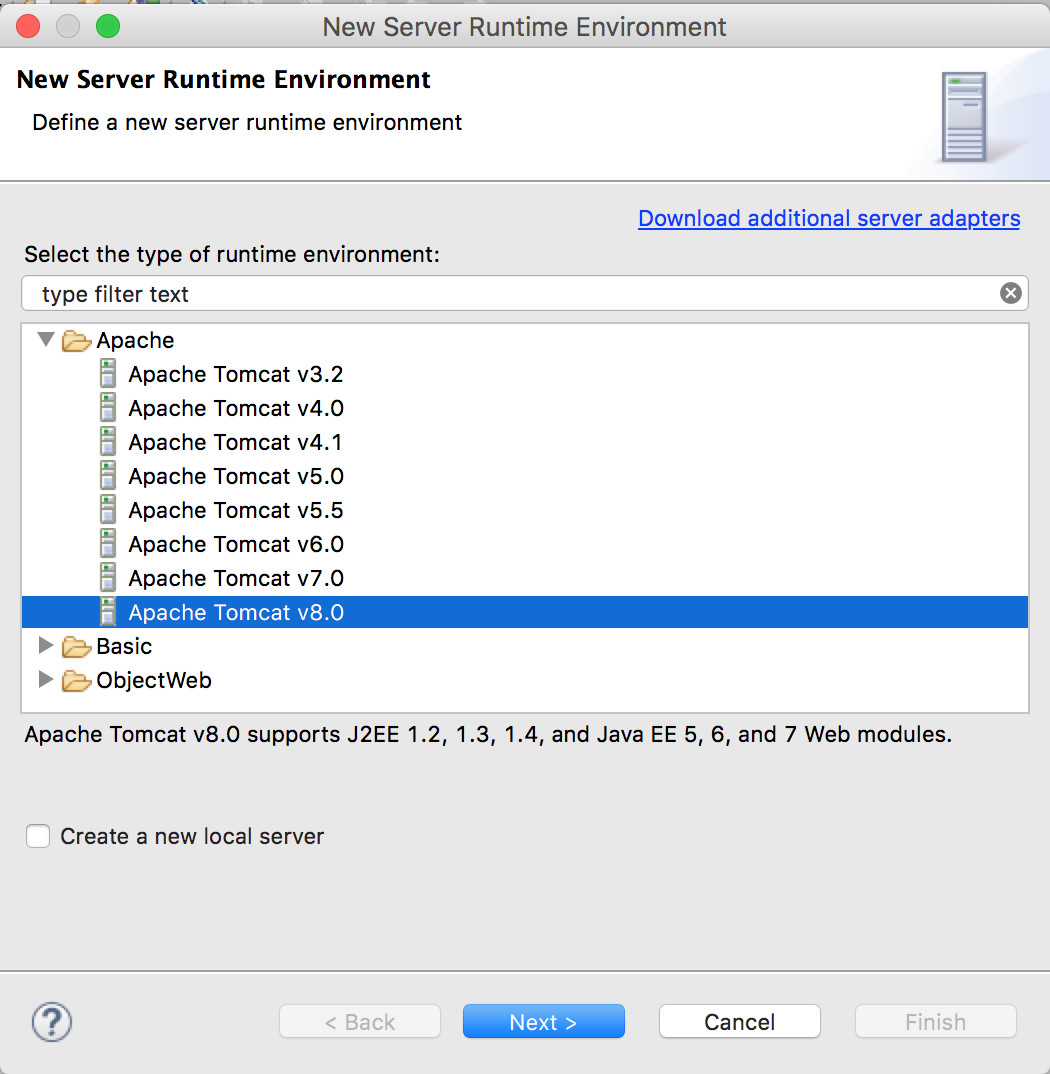This screenshot has width=1050, height=1074.
Task: Expand the ObjectWeb tree node
Action: 46,679
